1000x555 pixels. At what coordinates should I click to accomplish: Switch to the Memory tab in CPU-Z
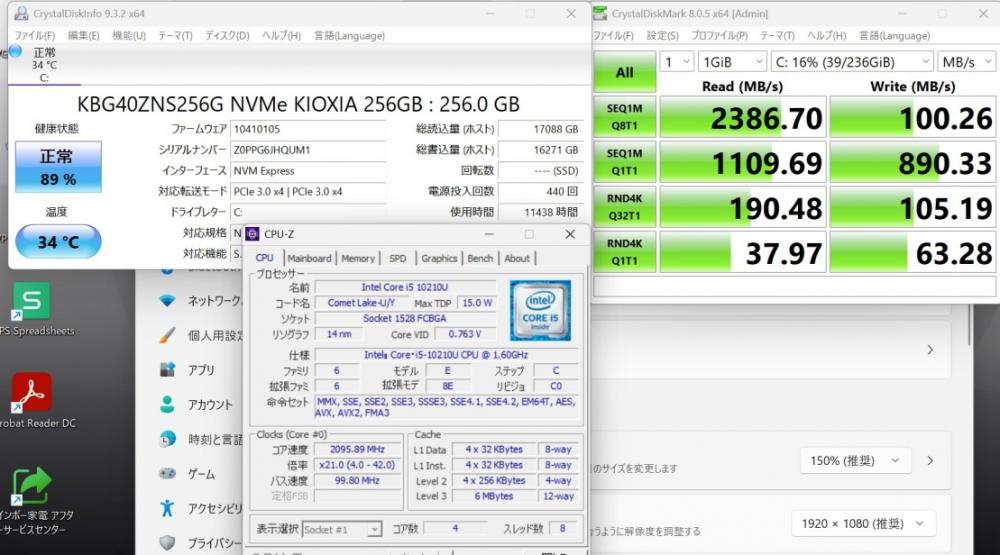click(358, 258)
